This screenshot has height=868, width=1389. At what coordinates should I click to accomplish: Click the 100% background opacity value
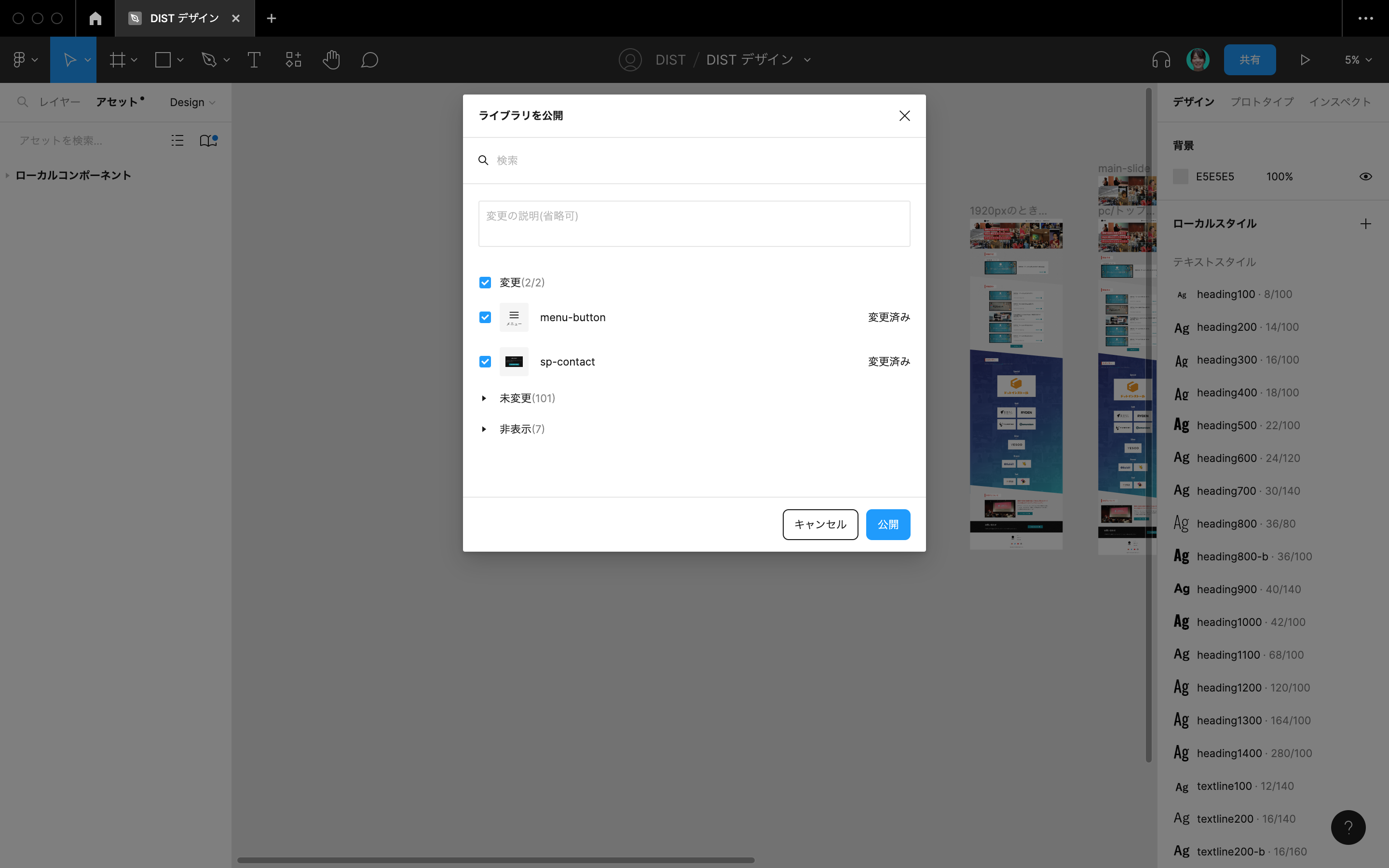[1280, 176]
